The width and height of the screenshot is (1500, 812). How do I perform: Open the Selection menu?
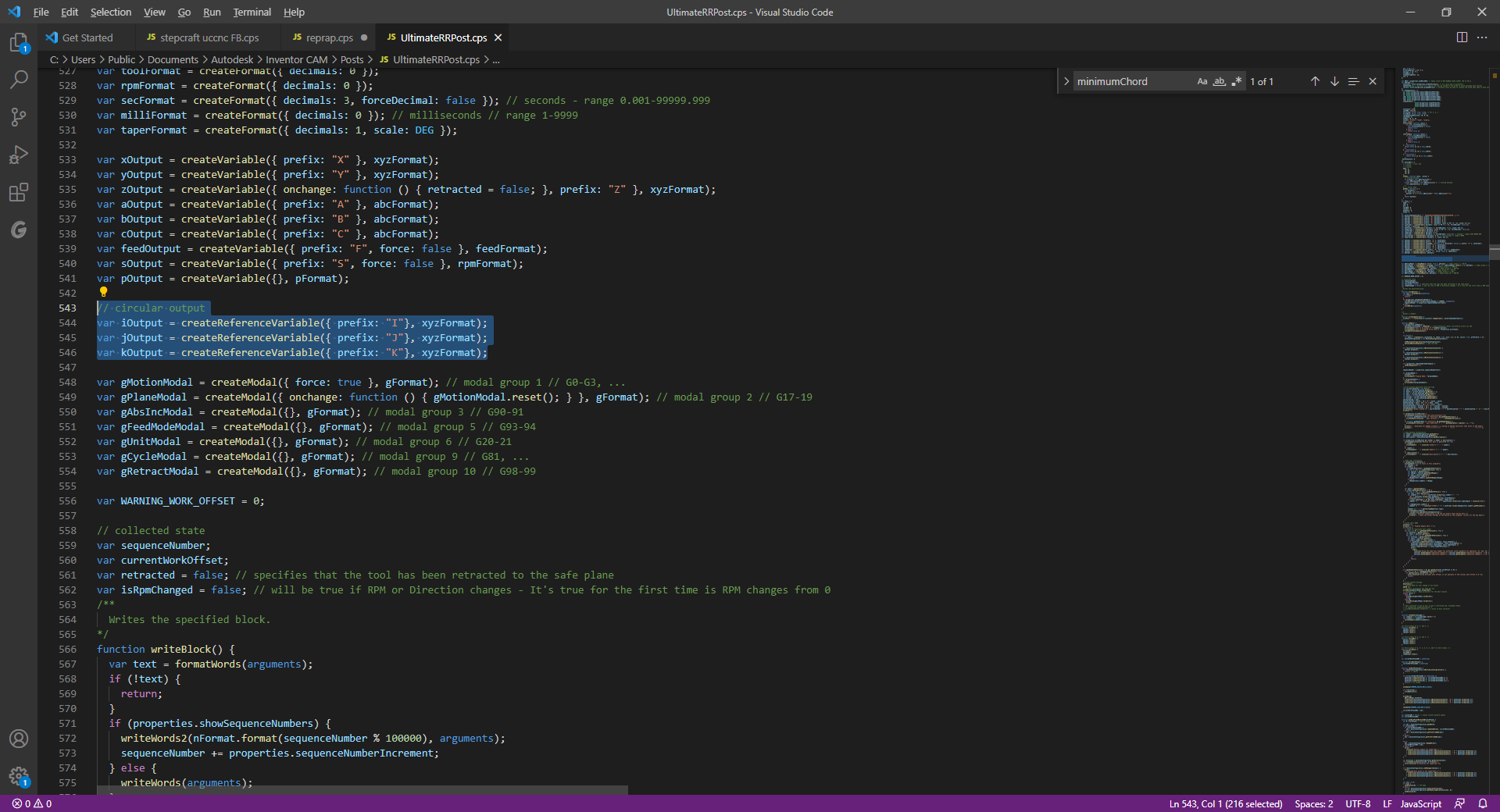pyautogui.click(x=111, y=12)
